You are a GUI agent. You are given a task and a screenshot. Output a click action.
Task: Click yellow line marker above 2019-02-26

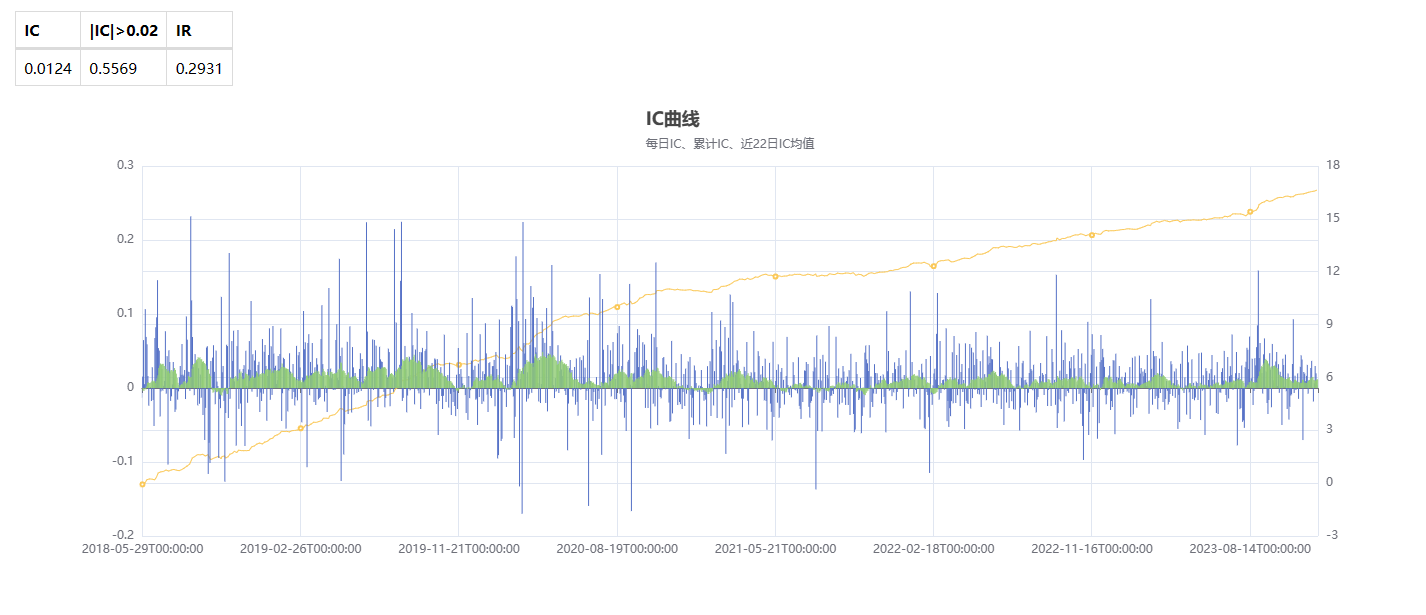(x=300, y=428)
